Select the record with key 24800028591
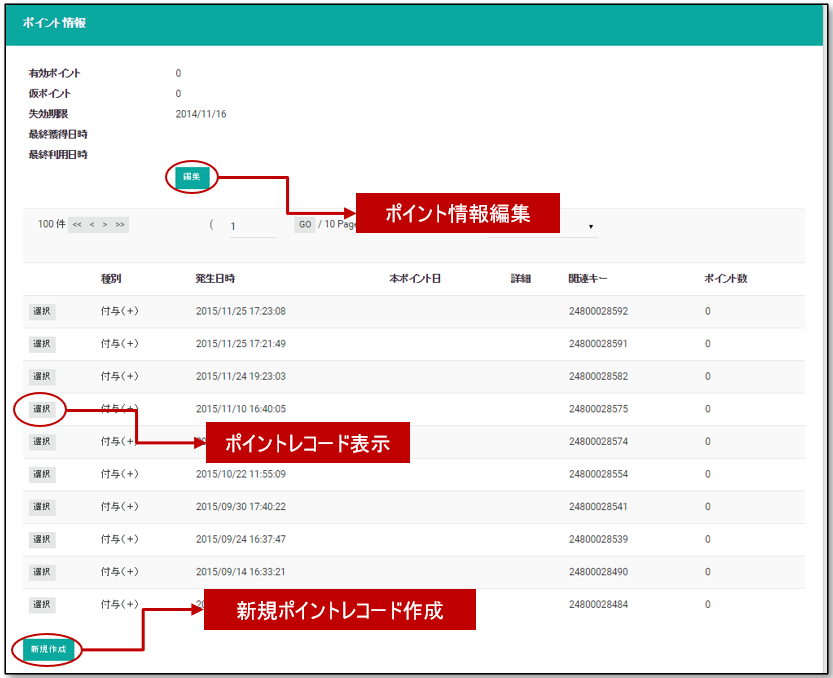The height and width of the screenshot is (678, 833). coord(42,344)
